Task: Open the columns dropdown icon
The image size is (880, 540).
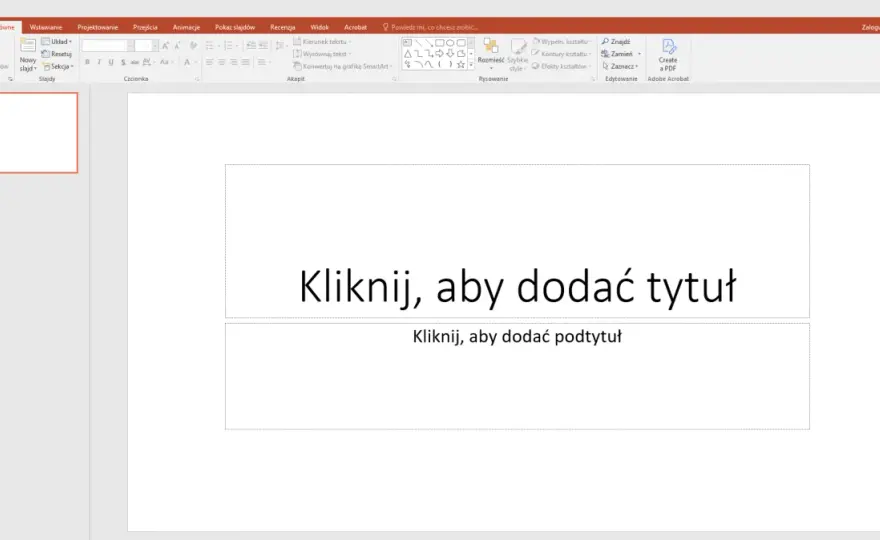Action: 263,62
